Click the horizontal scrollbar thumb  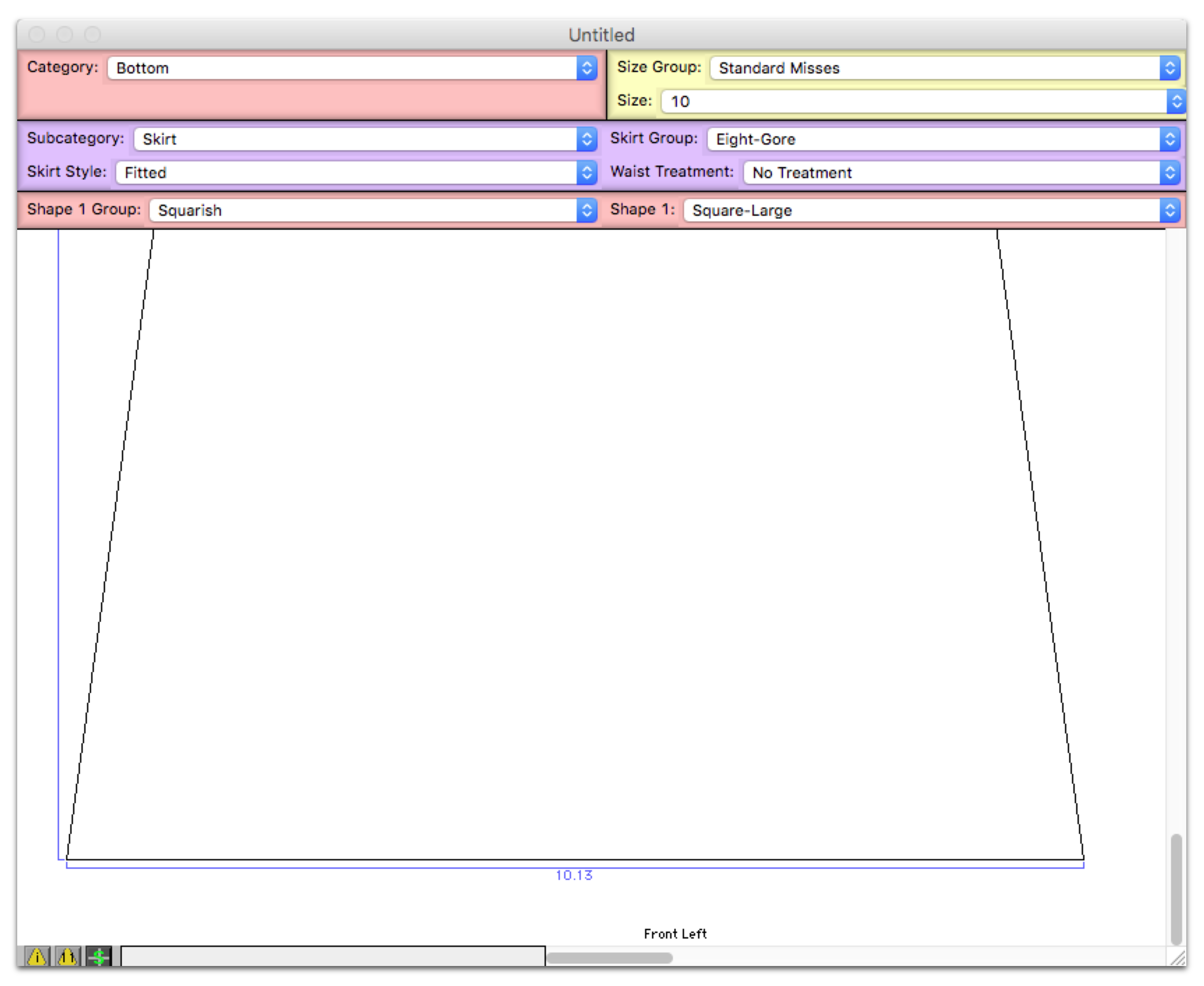(609, 959)
